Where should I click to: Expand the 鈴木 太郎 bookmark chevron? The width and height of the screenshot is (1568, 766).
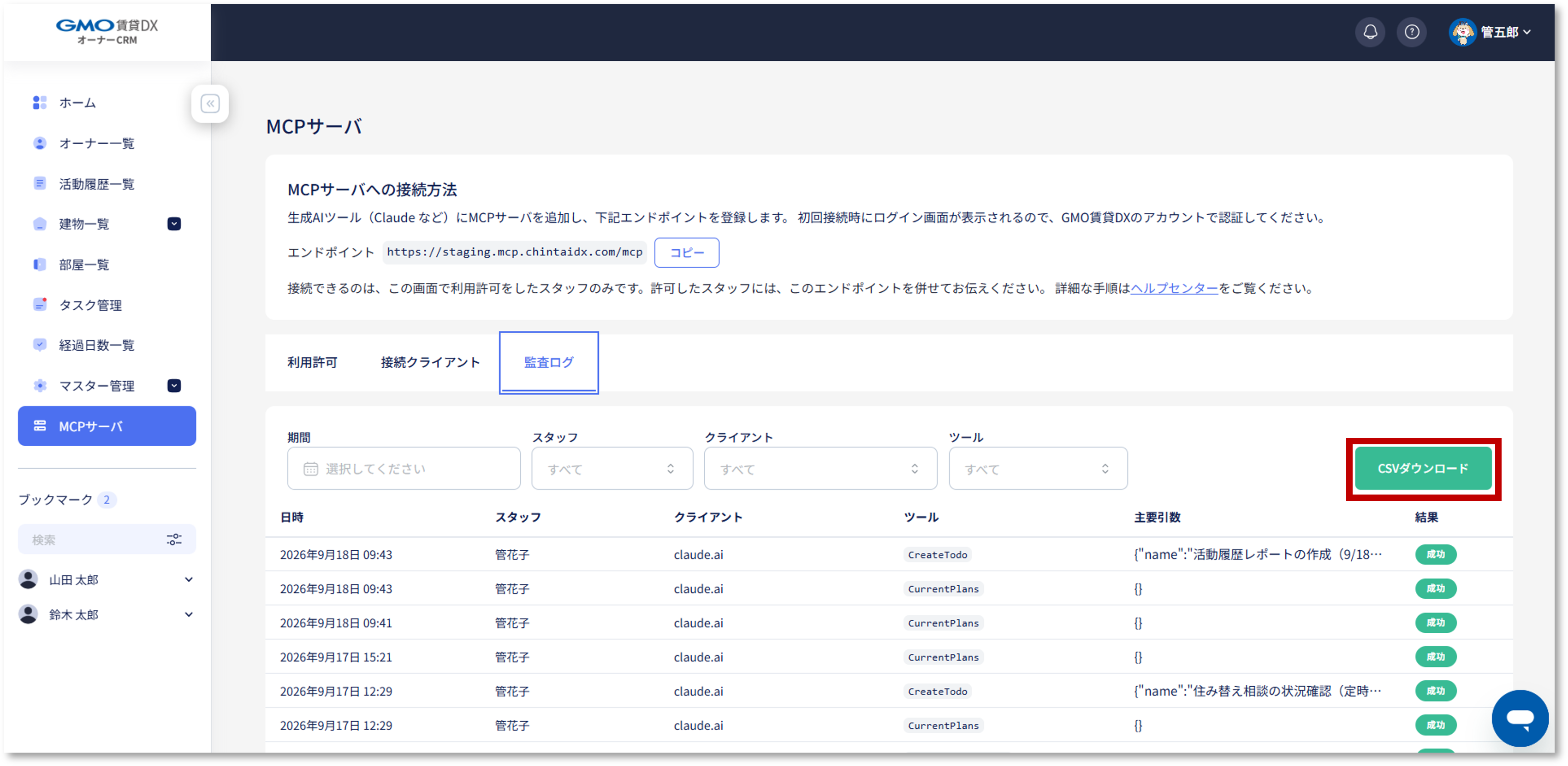point(189,614)
